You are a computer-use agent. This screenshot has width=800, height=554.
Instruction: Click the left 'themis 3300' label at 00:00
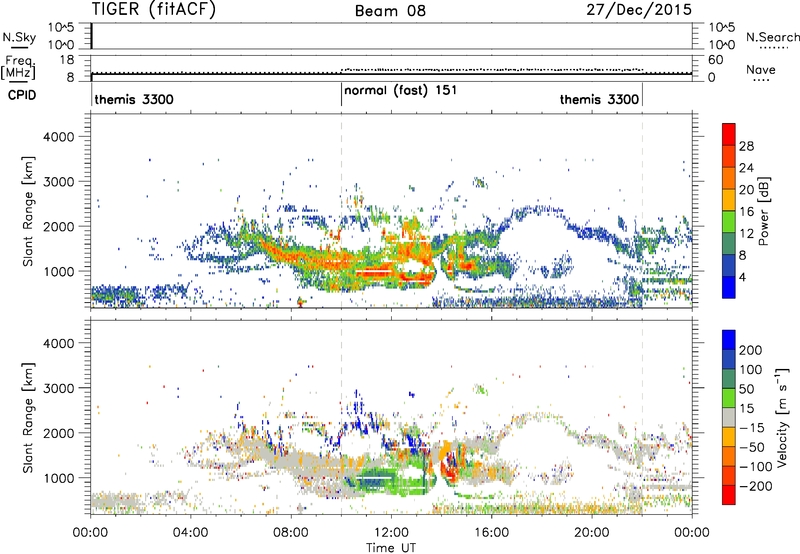click(134, 99)
